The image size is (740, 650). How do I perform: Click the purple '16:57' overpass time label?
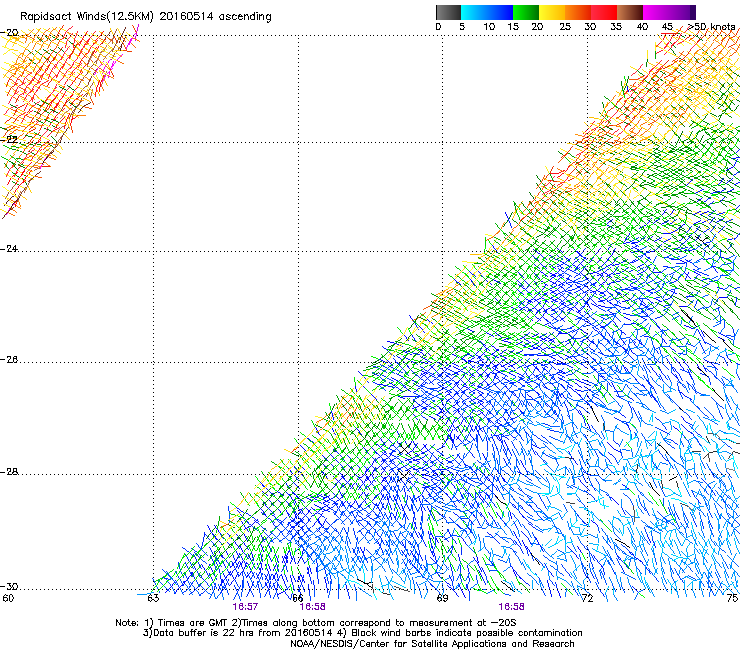(245, 607)
